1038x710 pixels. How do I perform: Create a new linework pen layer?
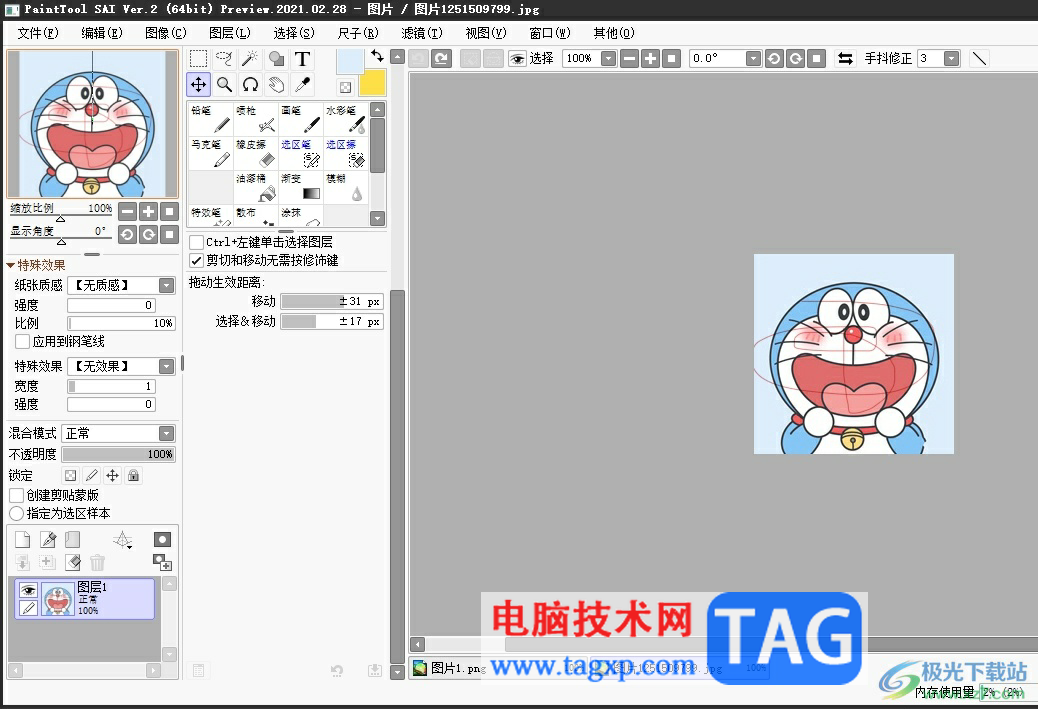coord(48,540)
